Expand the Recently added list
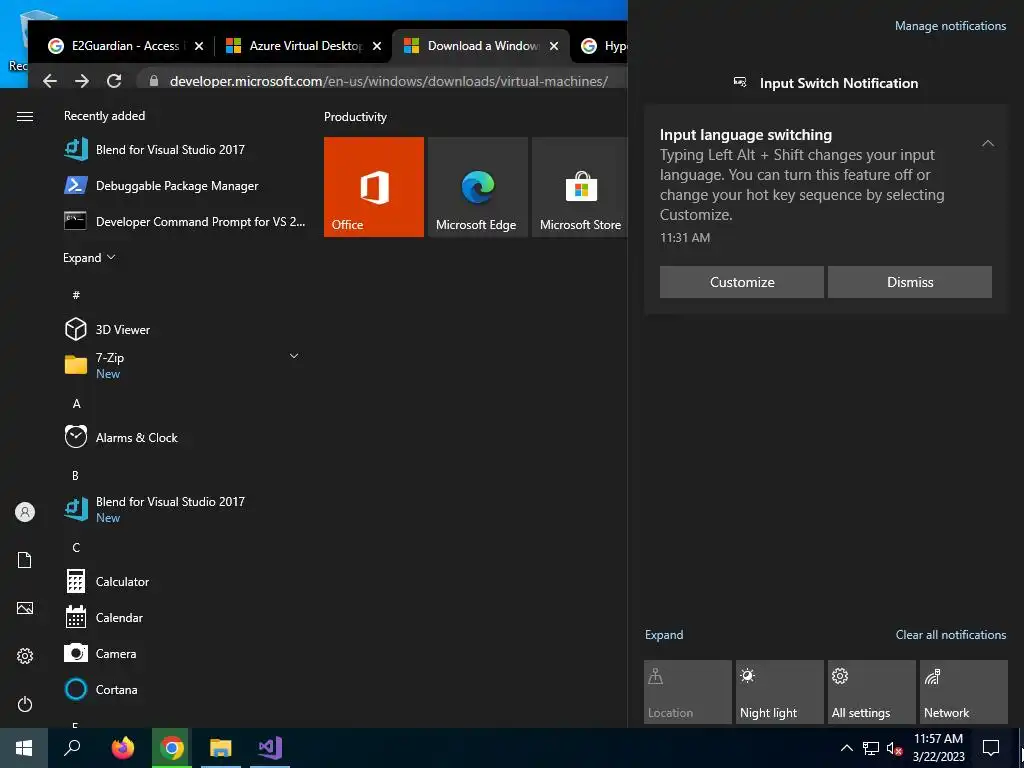Screen dimensions: 1024x768 (89, 258)
